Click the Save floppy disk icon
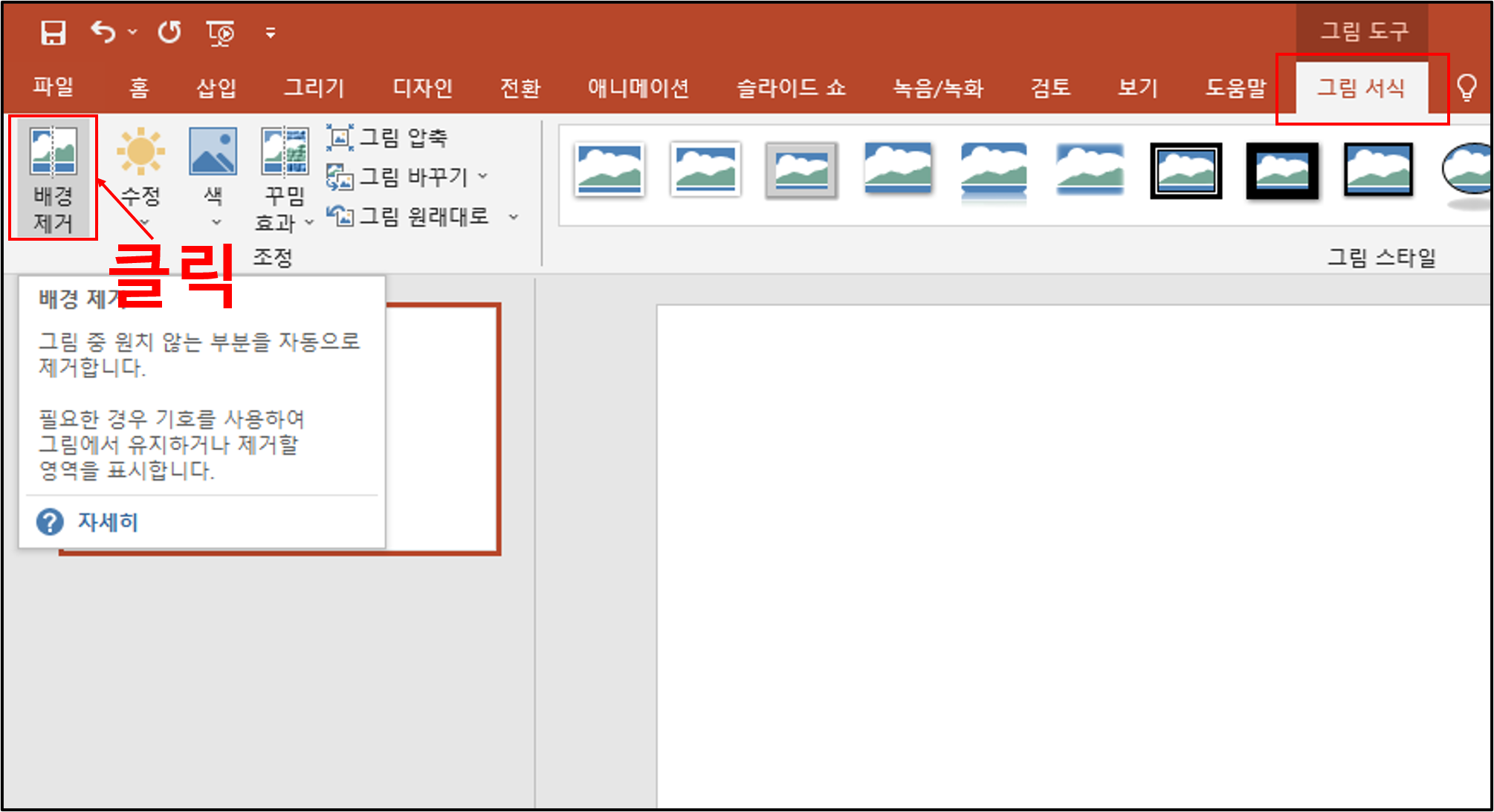The width and height of the screenshot is (1494, 812). [53, 33]
